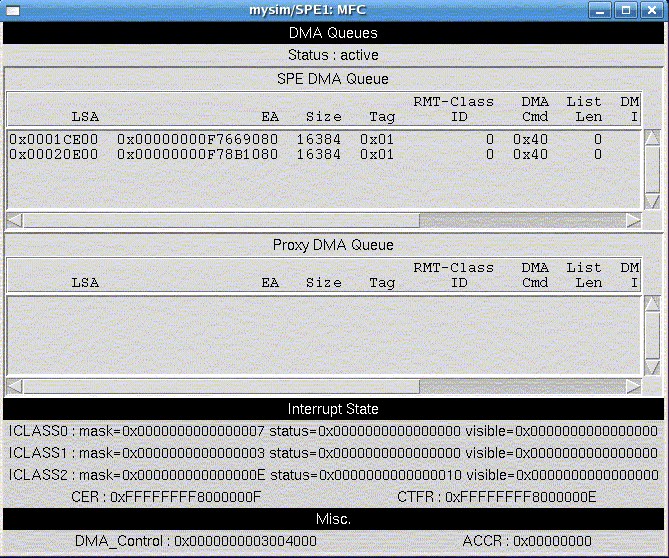Click SPE DMA Queue List Len header
Image resolution: width=669 pixels, height=558 pixels.
584,109
